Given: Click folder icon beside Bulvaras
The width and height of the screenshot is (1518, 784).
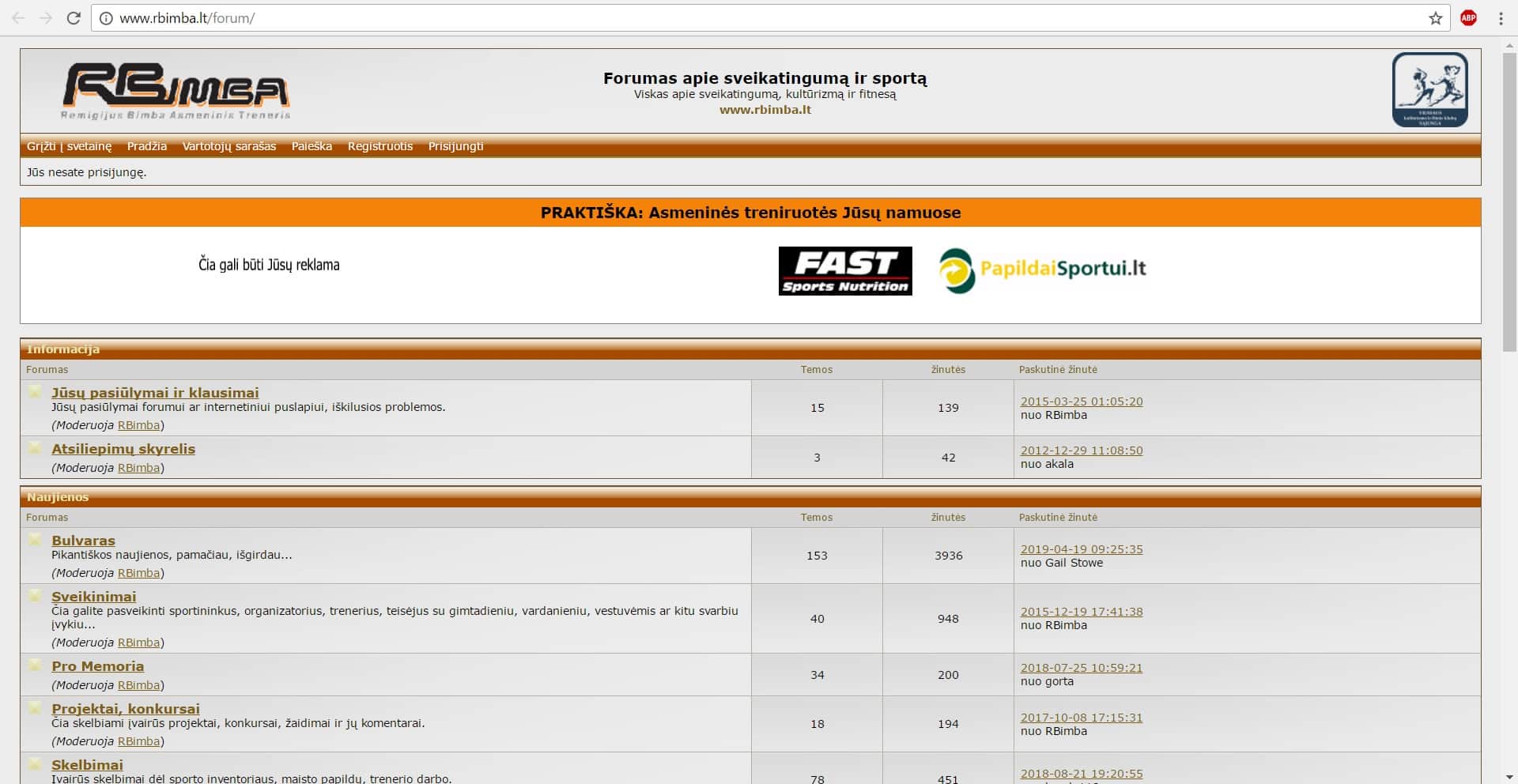Looking at the screenshot, I should click(35, 539).
